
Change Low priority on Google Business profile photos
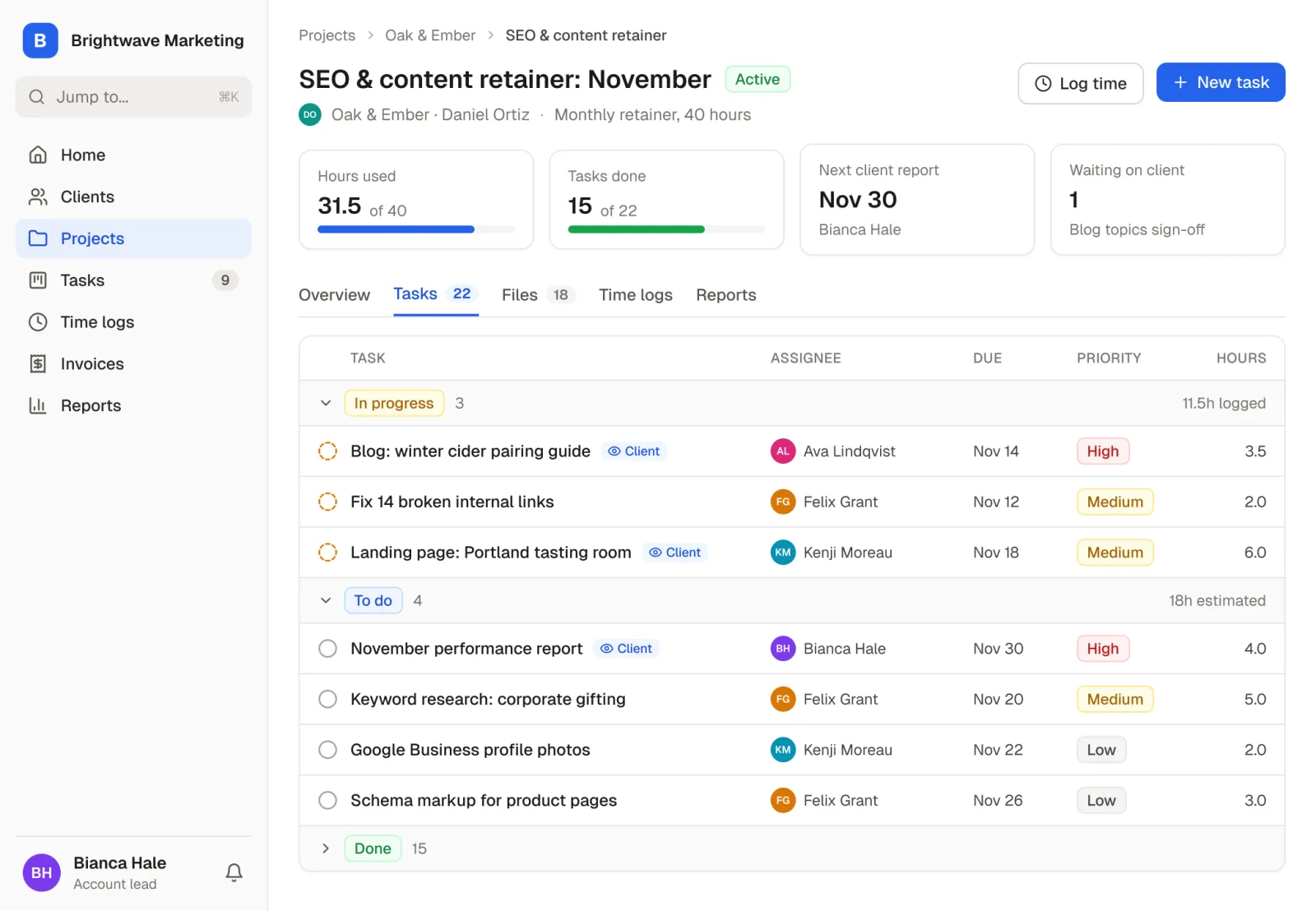click(x=1101, y=750)
